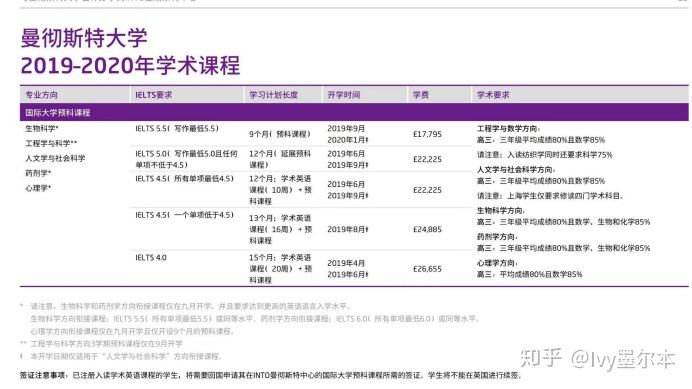Select the 学习计划长度 column header
Screen dimensions: 692x389
pyautogui.click(x=274, y=95)
